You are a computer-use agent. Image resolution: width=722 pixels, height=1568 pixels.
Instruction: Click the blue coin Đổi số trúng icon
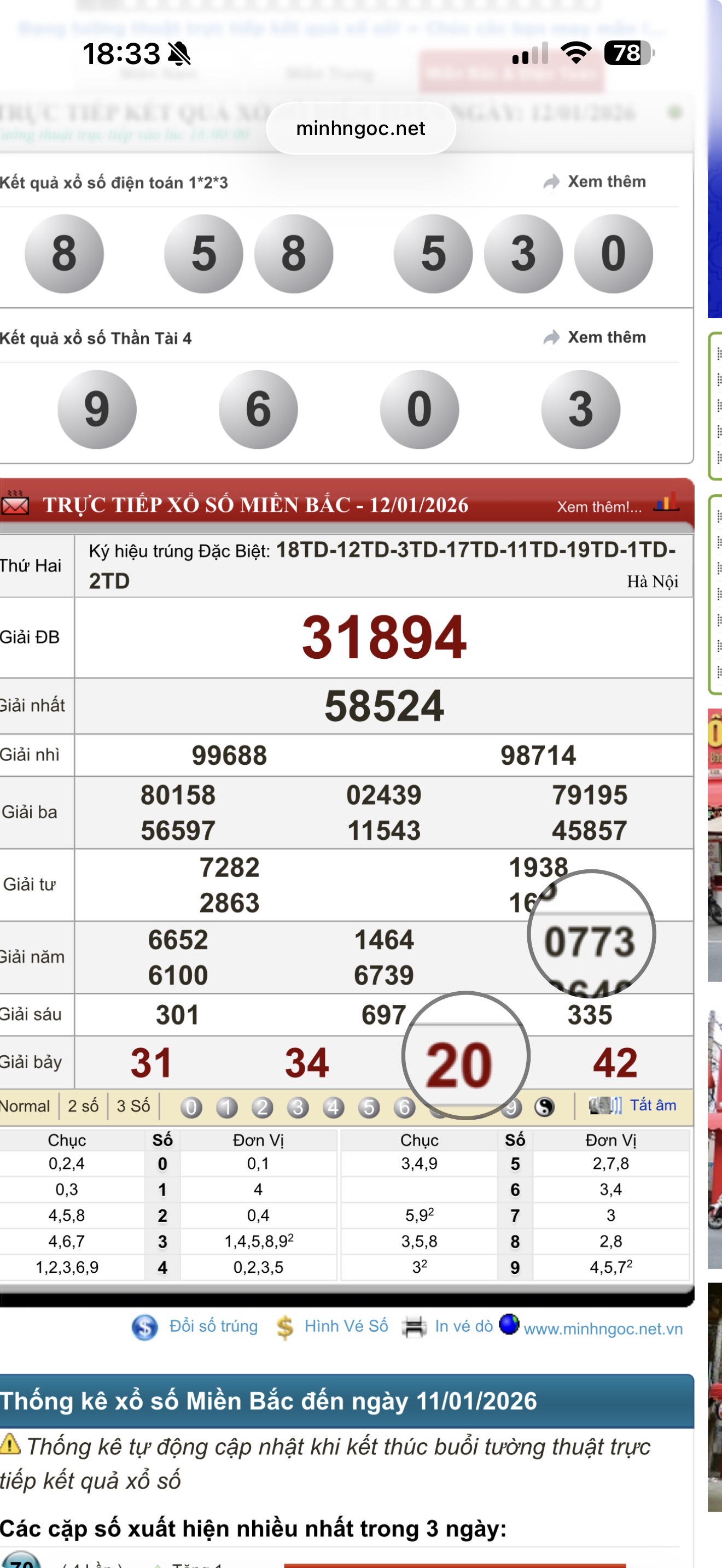(145, 1327)
